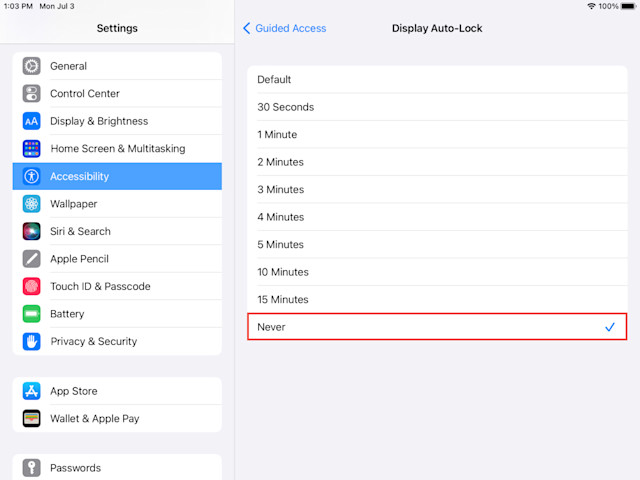Set auto-lock to 5 Minutes
Image resolution: width=640 pixels, height=480 pixels.
[x=437, y=244]
